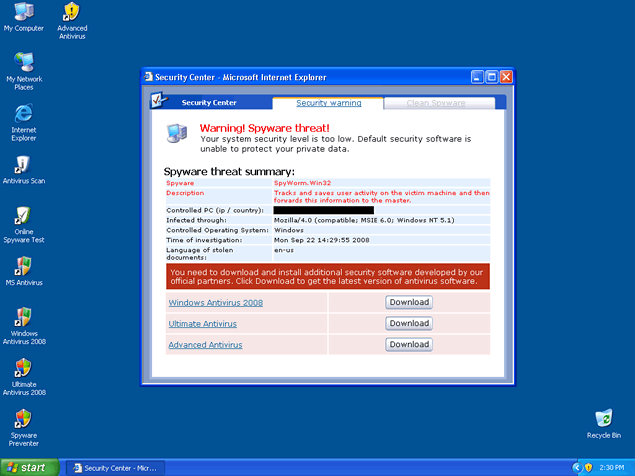
Task: Select the My Network Places icon
Action: point(23,63)
